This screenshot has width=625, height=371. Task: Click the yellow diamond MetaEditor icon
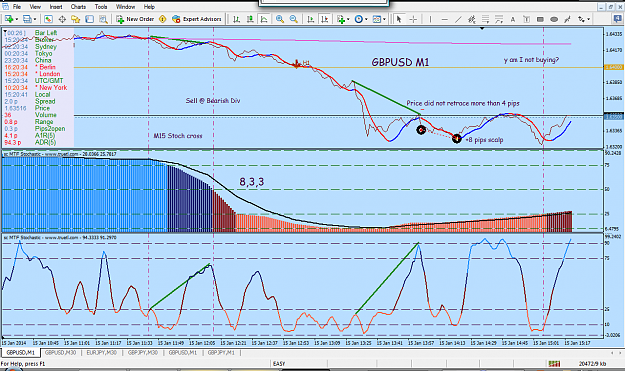tap(163, 19)
